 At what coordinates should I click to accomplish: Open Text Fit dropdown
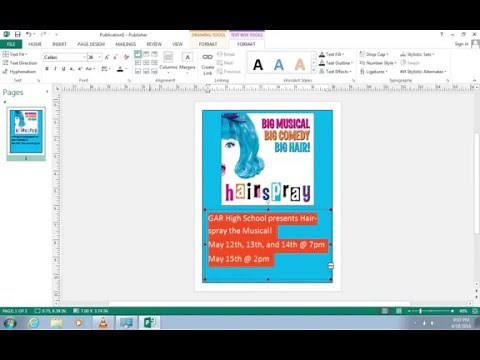15,54
